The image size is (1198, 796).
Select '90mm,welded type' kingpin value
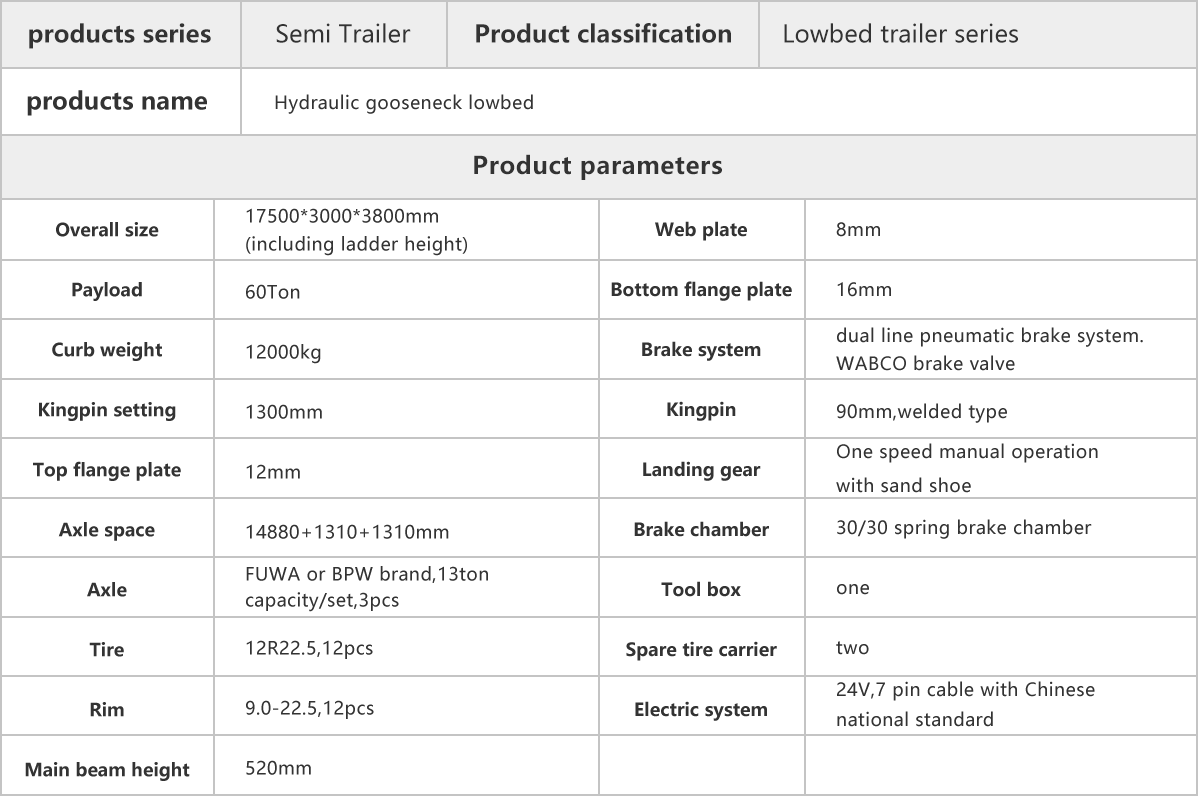[x=921, y=412]
